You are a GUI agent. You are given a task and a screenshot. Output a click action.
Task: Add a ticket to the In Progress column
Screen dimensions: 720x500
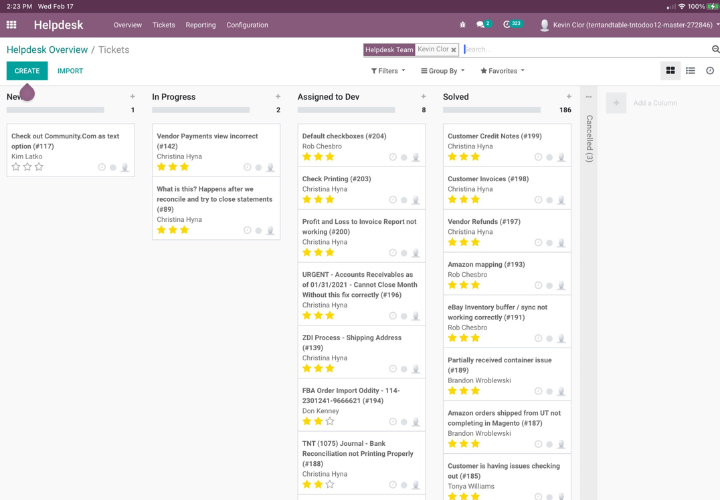[x=277, y=97]
